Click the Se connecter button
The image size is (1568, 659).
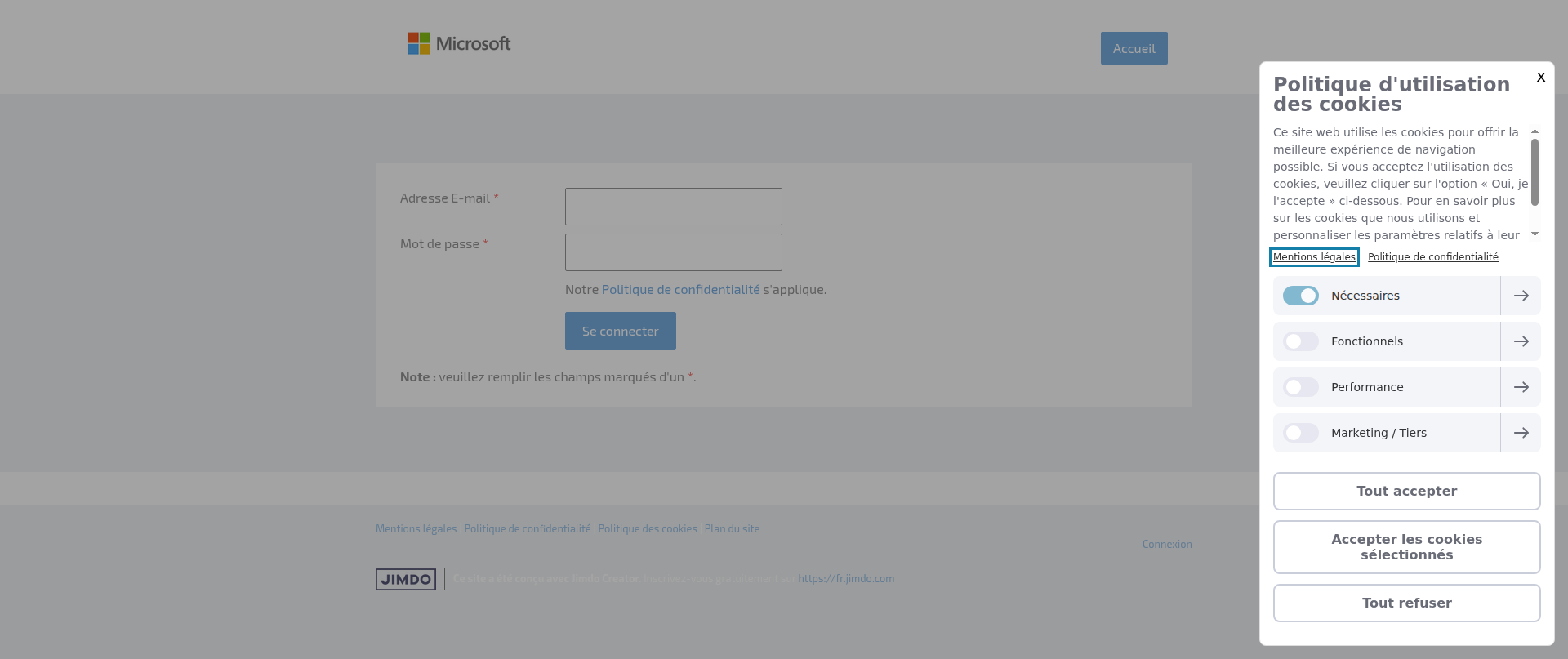click(620, 331)
